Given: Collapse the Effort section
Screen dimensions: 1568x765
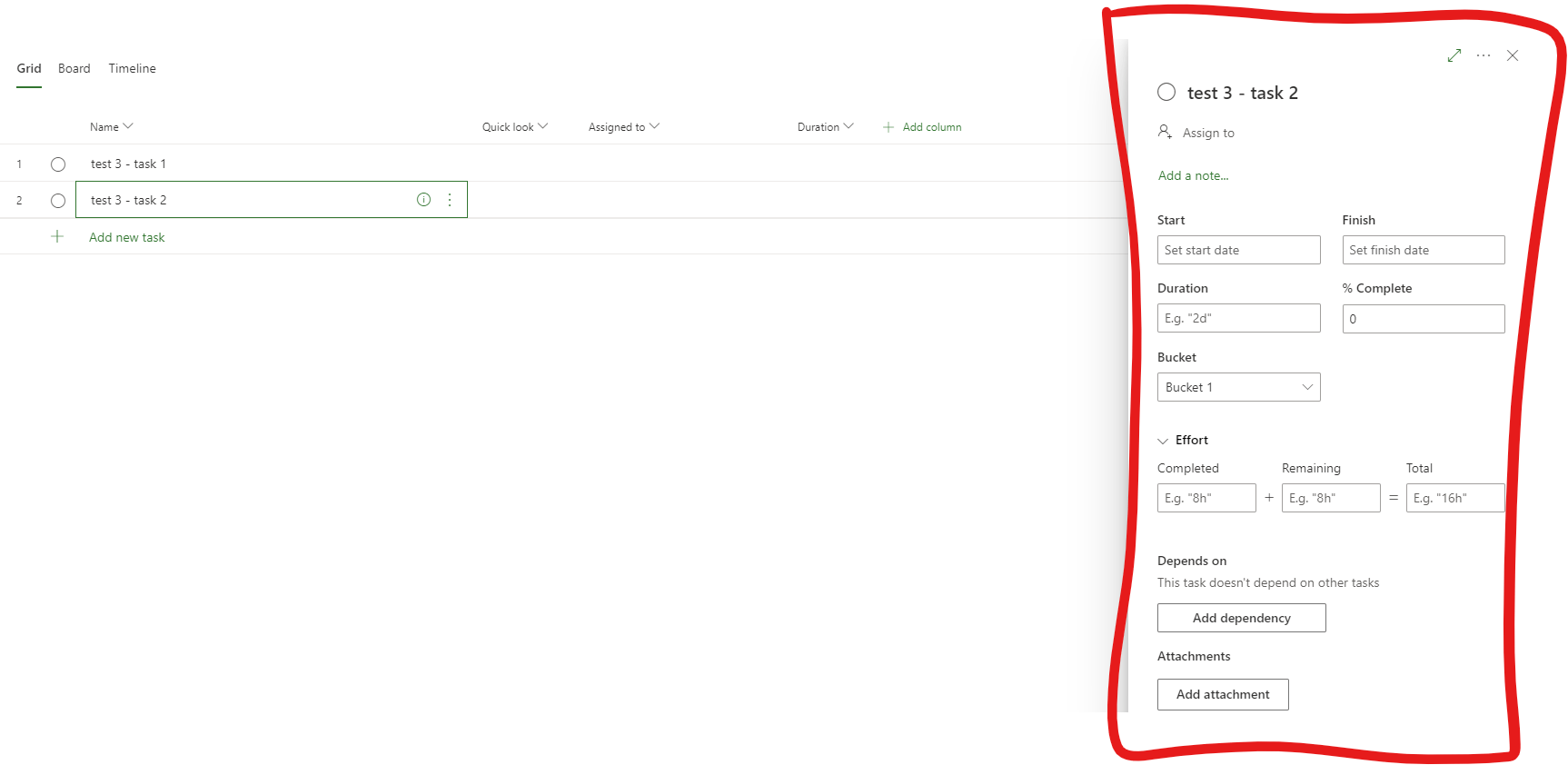Looking at the screenshot, I should 1163,441.
